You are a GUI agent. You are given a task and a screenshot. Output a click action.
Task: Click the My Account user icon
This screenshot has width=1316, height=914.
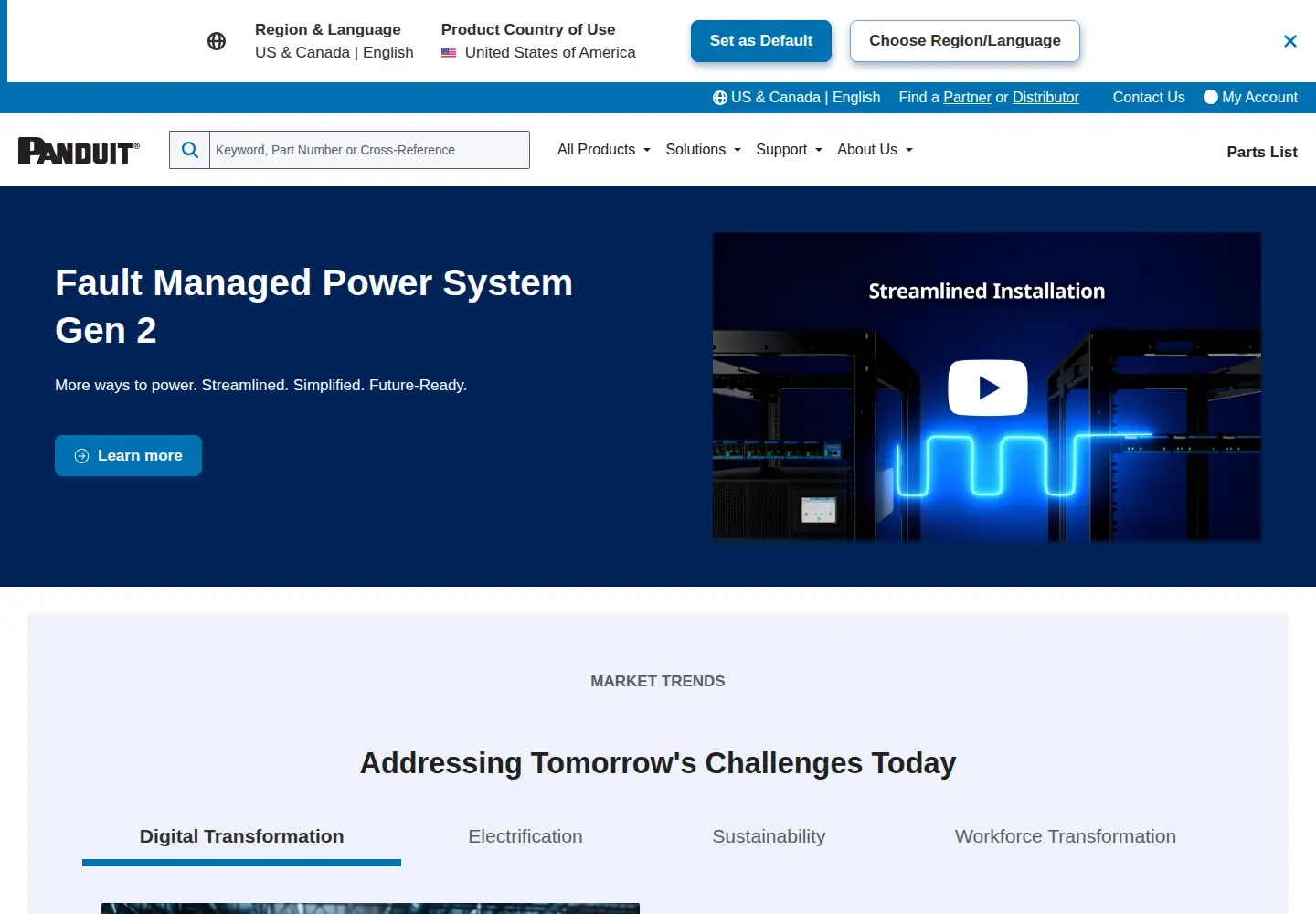pos(1211,97)
